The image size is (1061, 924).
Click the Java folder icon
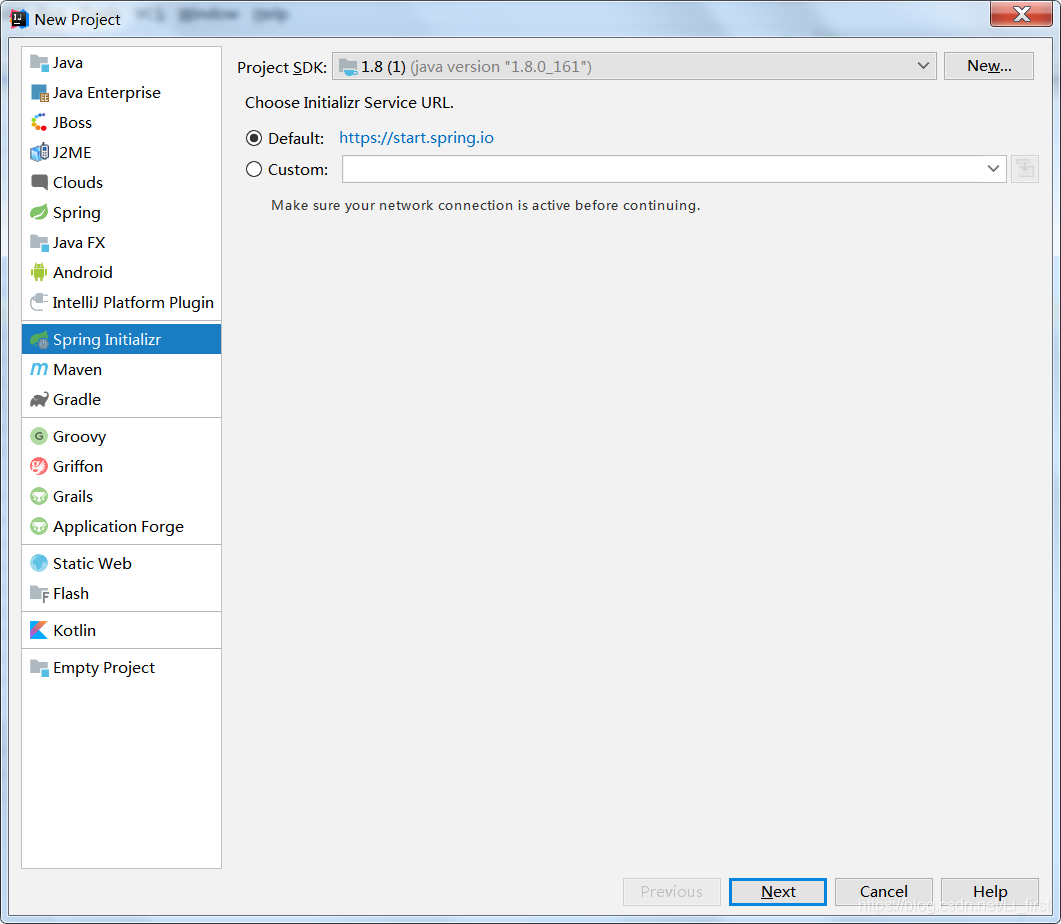pos(39,63)
